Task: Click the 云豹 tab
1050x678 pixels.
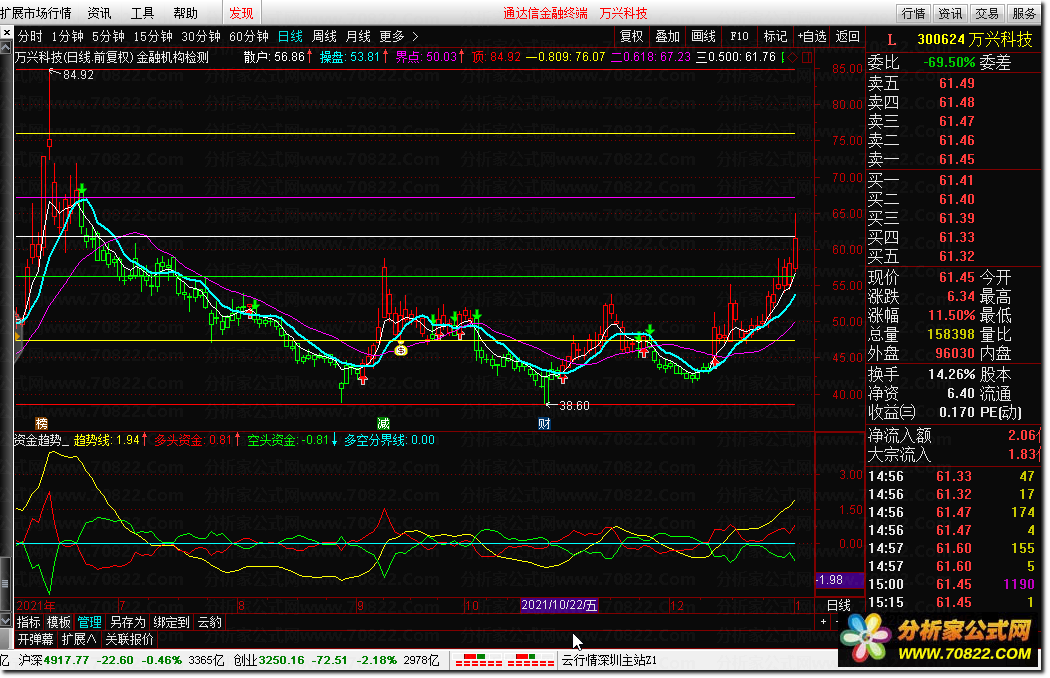Action: [x=210, y=622]
